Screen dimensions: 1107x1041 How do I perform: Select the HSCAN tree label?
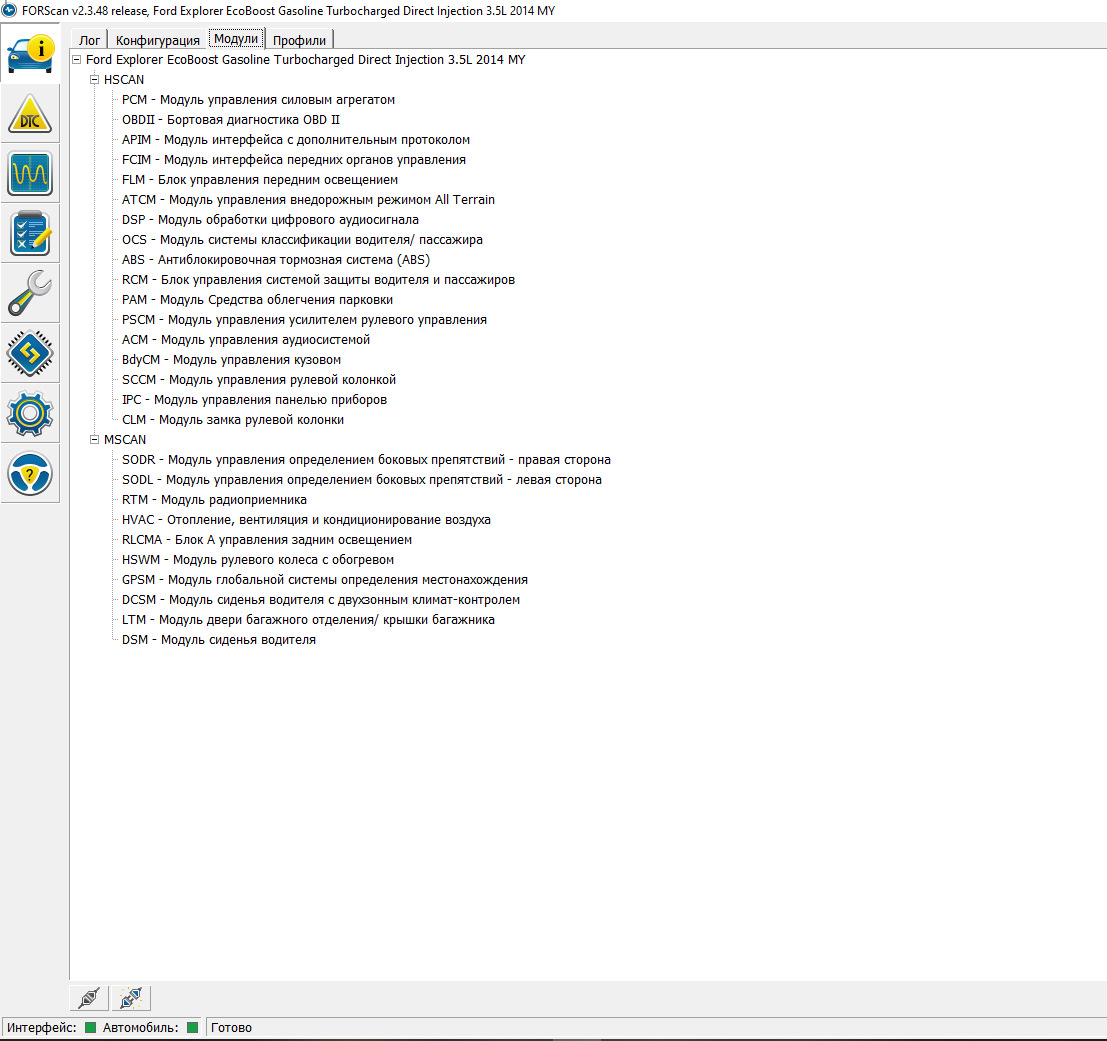point(124,80)
